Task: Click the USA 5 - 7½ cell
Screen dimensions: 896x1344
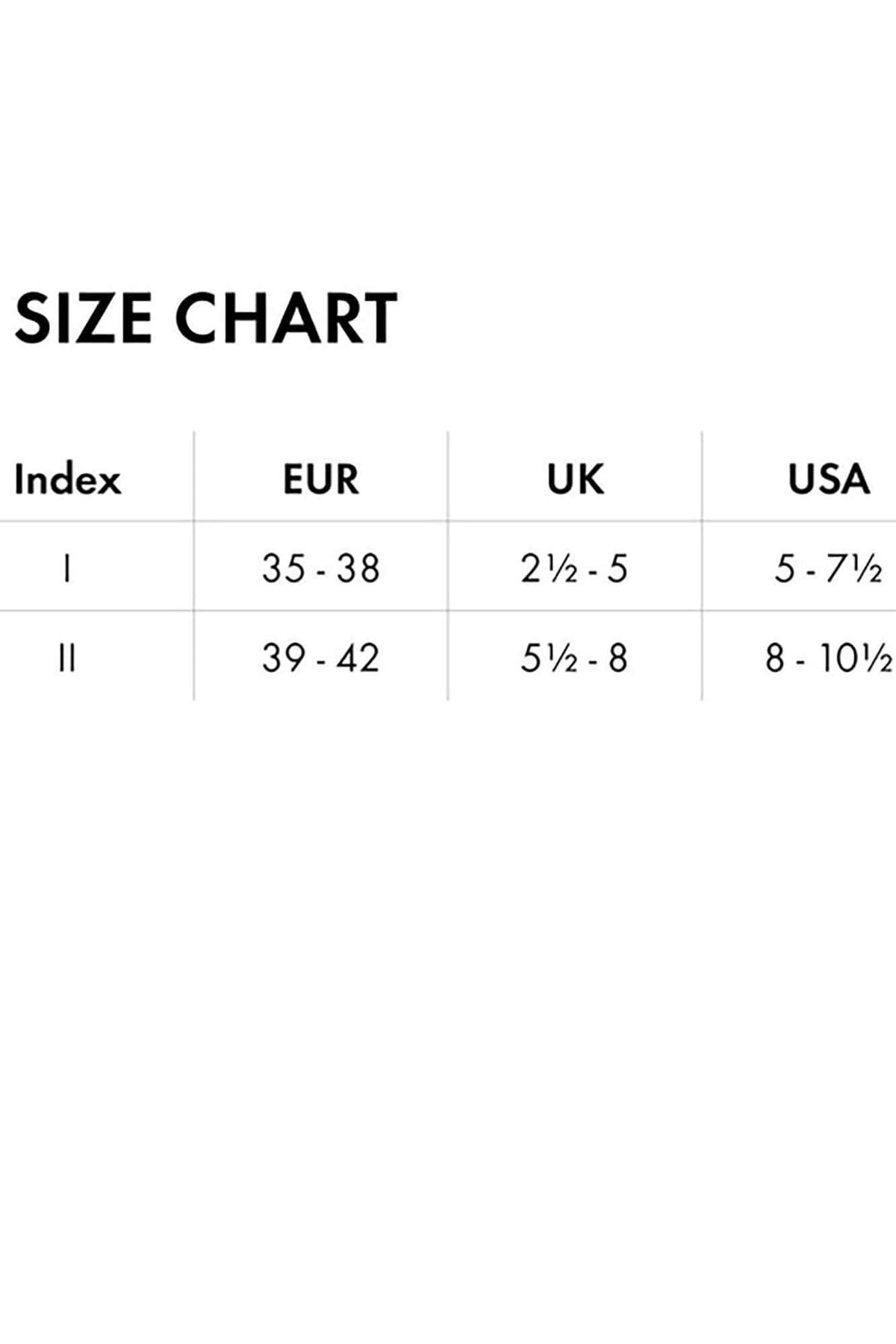Action: click(829, 569)
